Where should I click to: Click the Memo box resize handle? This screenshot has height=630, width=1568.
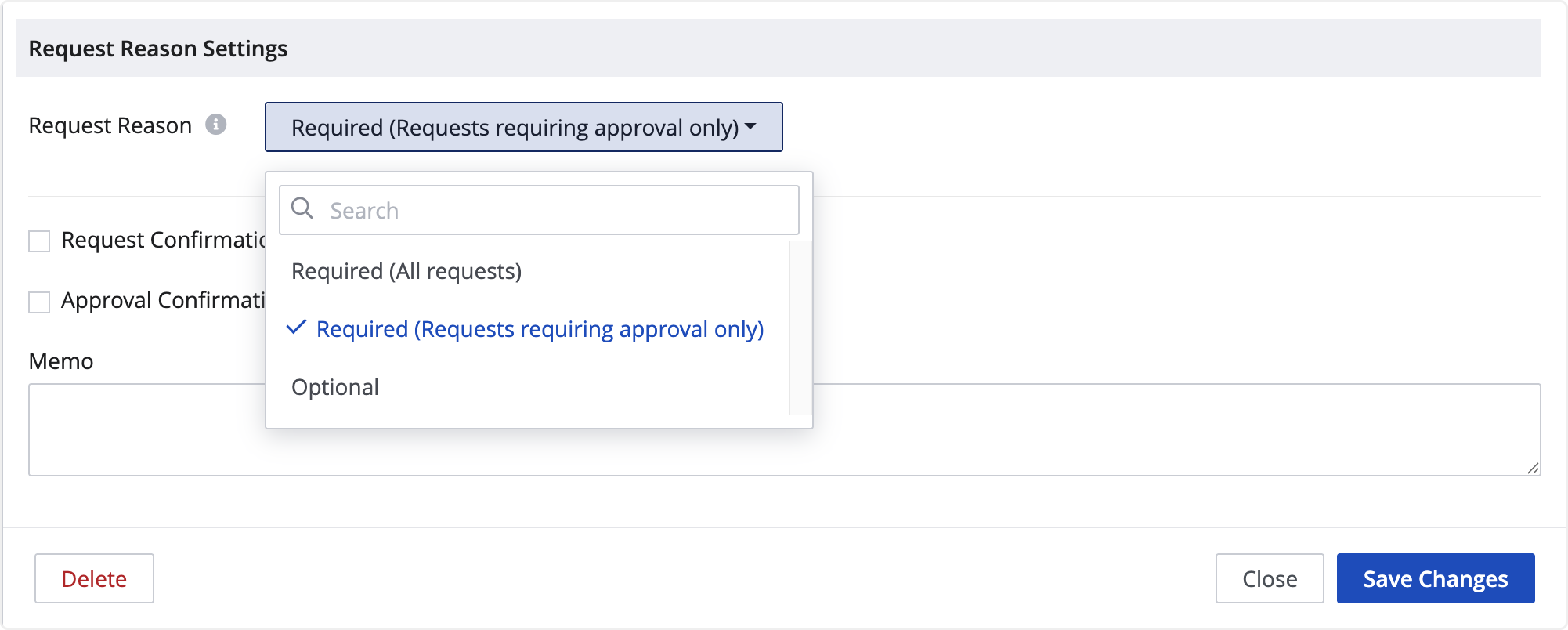(x=1533, y=468)
